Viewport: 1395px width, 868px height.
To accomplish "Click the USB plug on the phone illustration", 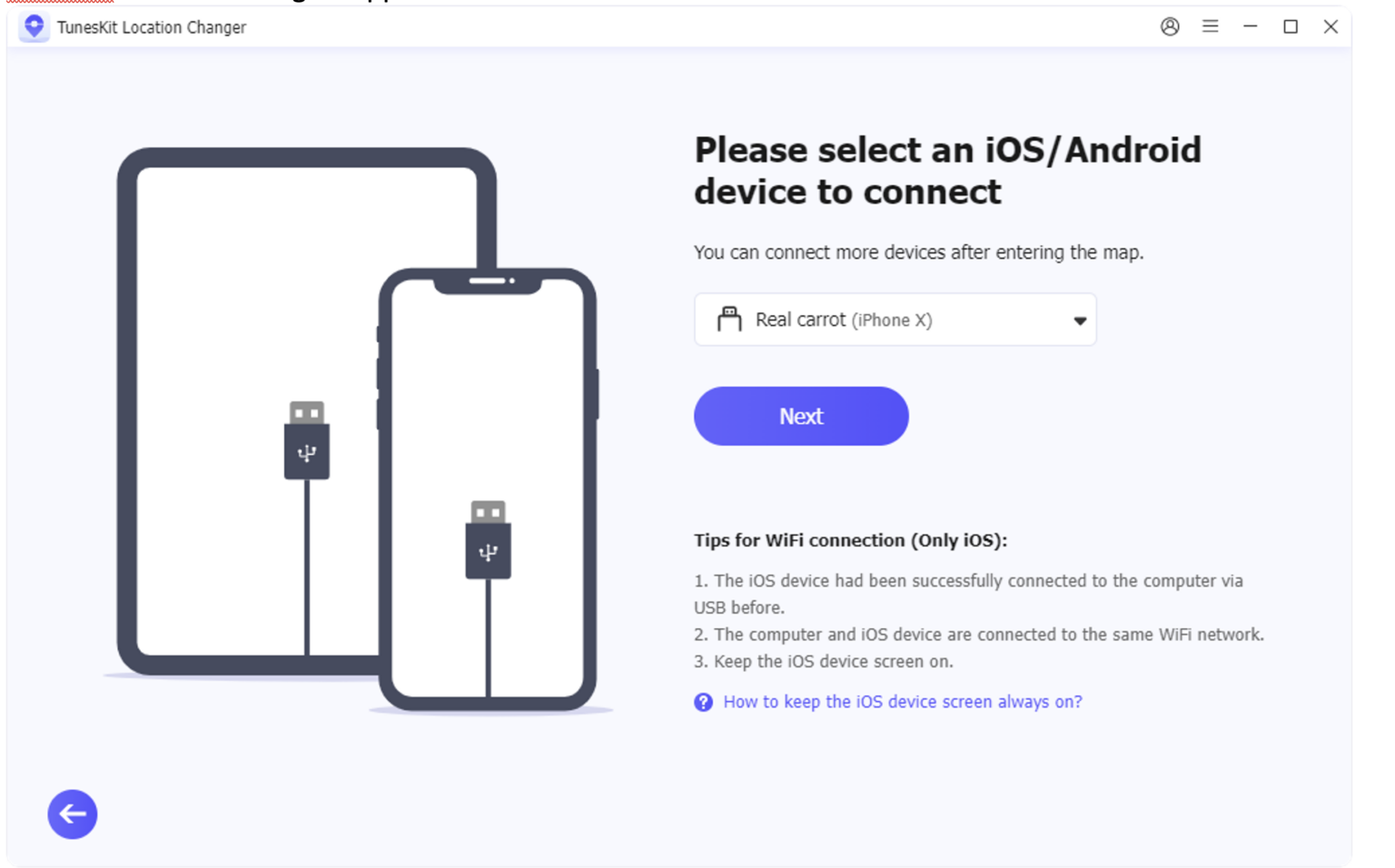I will [x=488, y=541].
